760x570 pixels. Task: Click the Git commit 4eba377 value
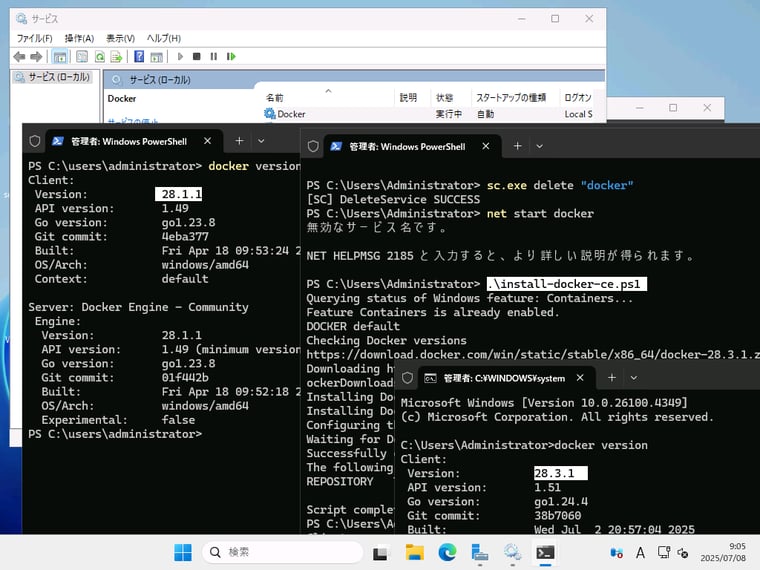pos(185,237)
